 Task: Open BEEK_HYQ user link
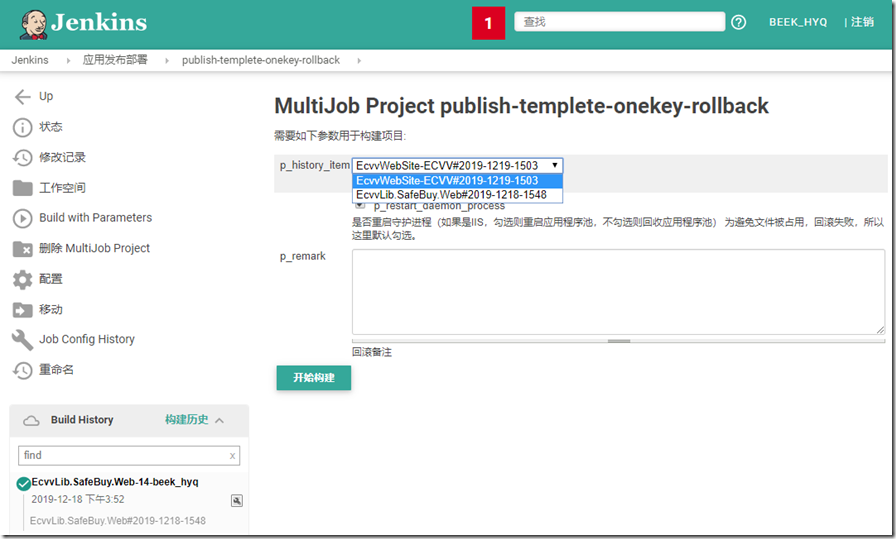pyautogui.click(x=798, y=22)
